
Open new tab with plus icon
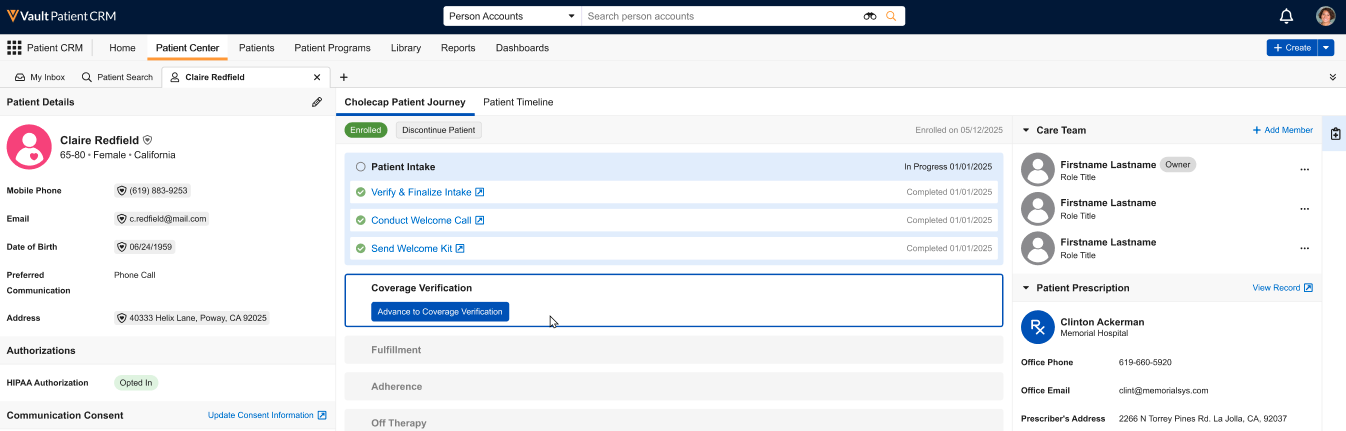click(x=343, y=77)
